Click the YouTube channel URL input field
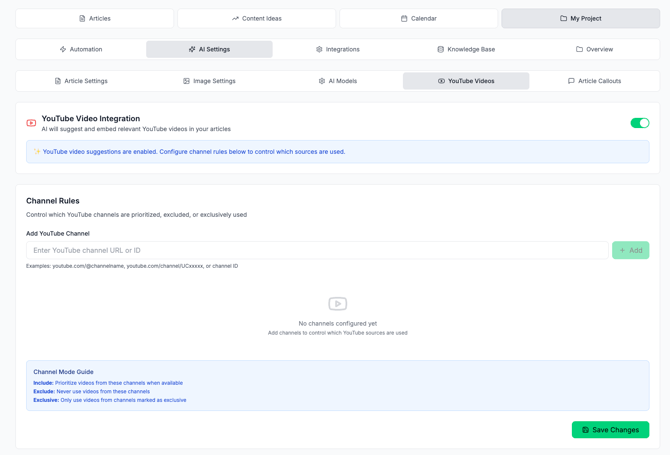This screenshot has height=455, width=670. (x=317, y=250)
